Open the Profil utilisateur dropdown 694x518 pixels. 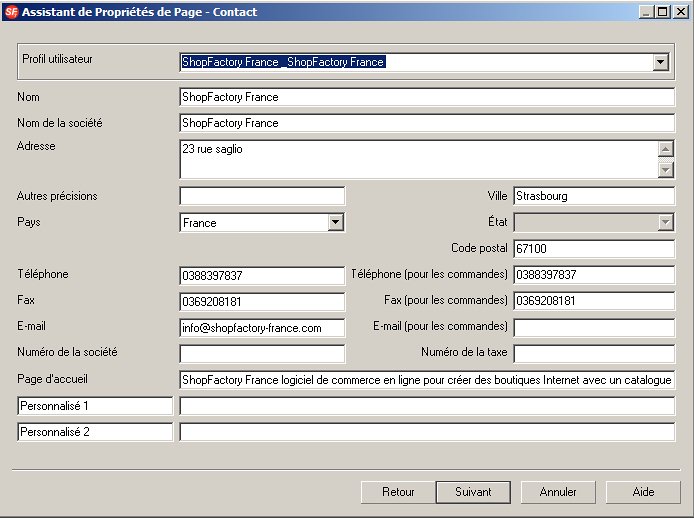pos(659,62)
